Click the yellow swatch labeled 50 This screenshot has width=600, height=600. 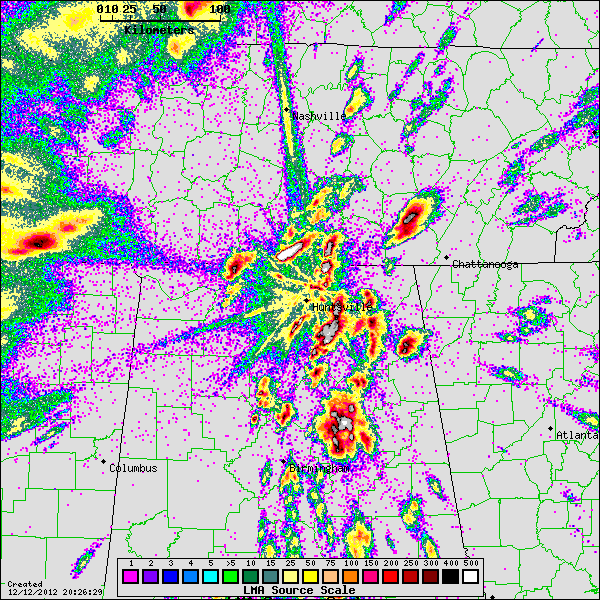(311, 577)
